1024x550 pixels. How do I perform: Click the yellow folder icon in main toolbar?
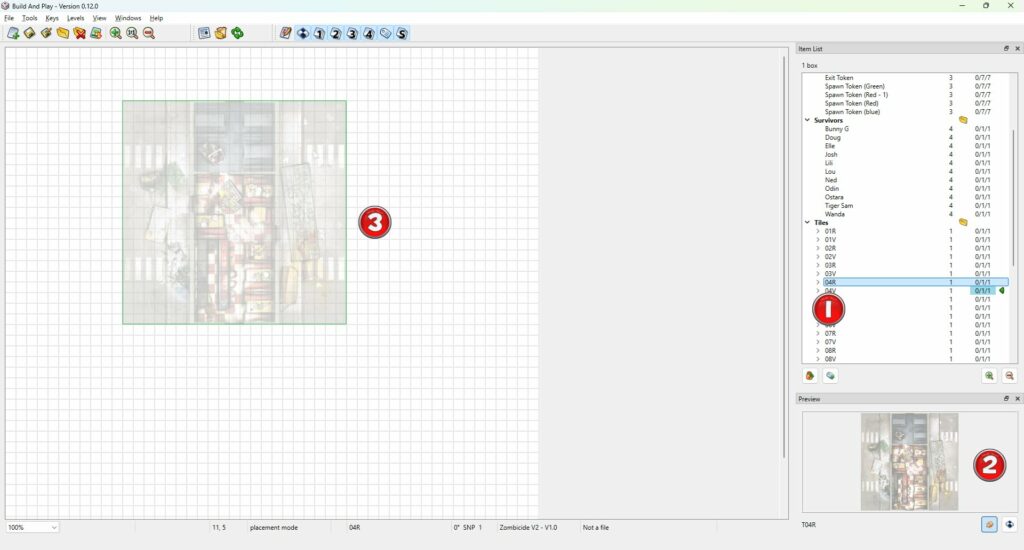click(x=63, y=33)
